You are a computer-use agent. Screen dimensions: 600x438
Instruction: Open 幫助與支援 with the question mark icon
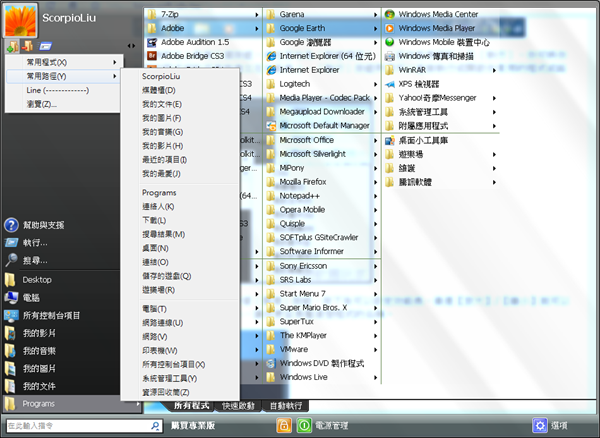34,225
